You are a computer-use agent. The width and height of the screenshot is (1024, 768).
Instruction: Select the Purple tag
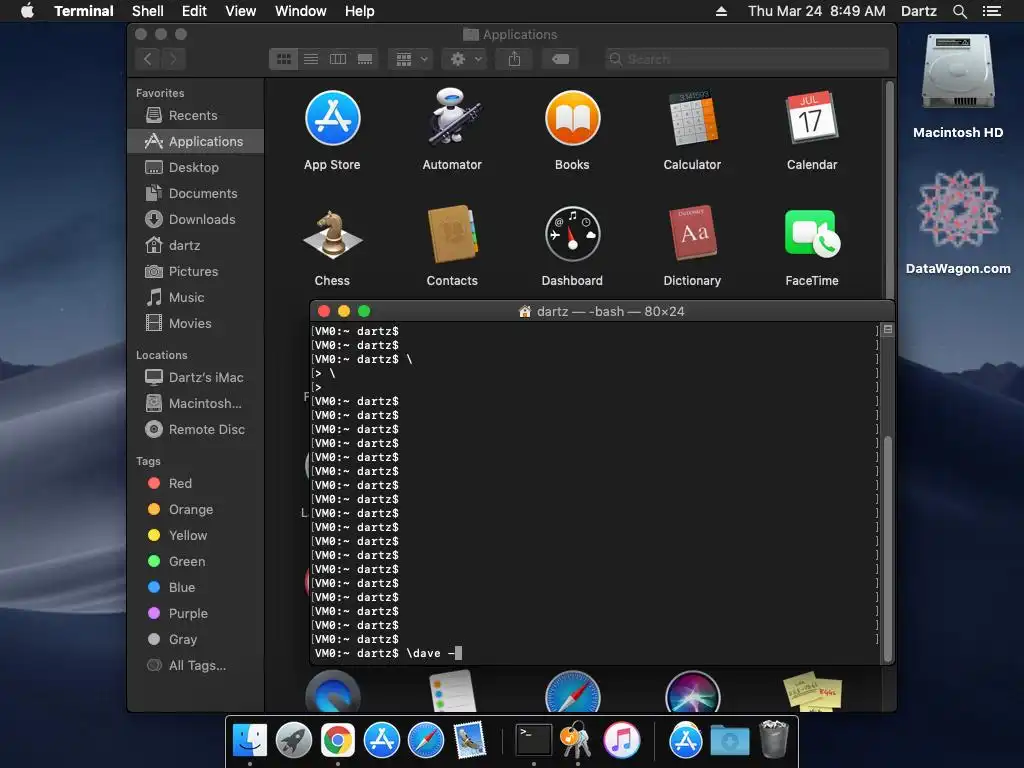[x=195, y=614]
